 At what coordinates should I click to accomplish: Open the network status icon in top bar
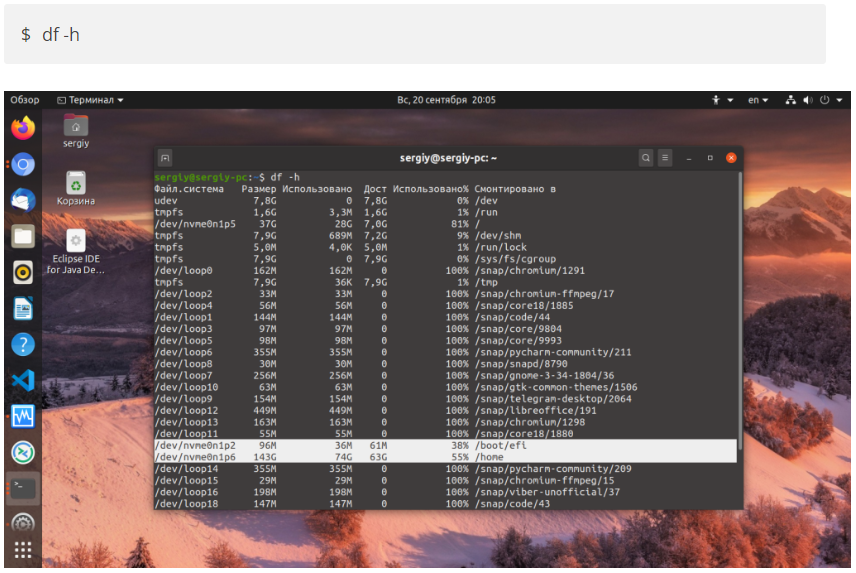[790, 100]
